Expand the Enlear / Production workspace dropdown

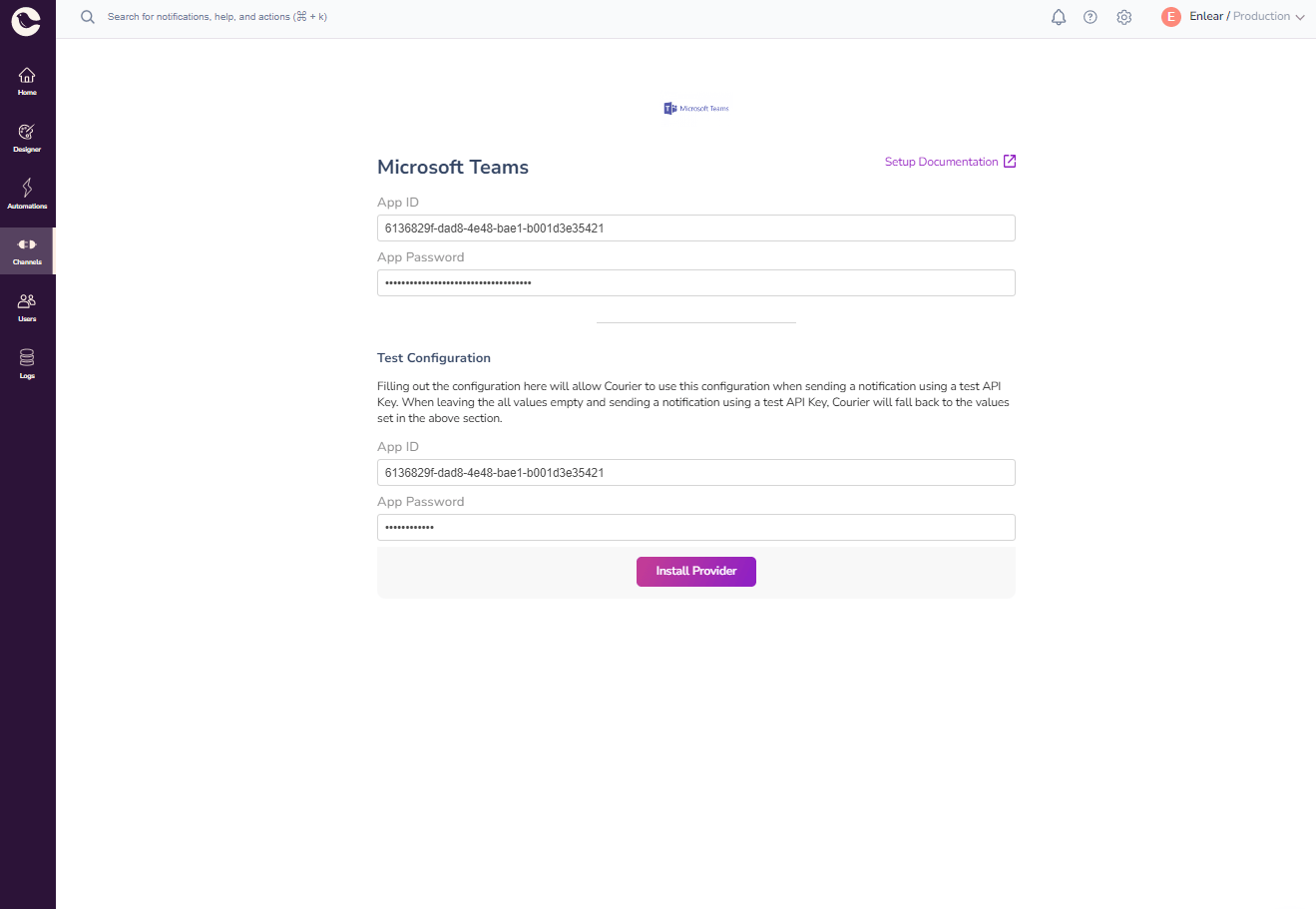[1299, 17]
